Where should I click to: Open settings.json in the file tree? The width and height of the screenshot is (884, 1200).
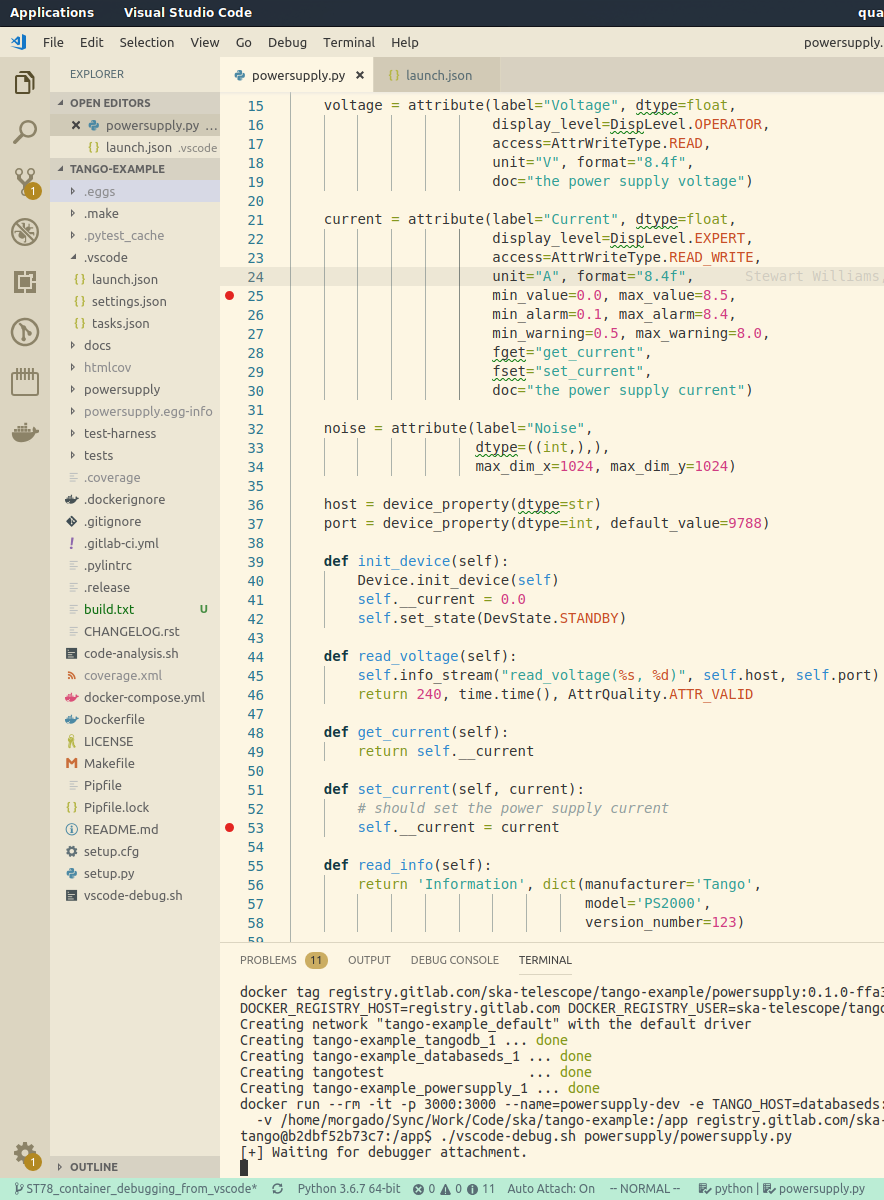[x=135, y=301]
